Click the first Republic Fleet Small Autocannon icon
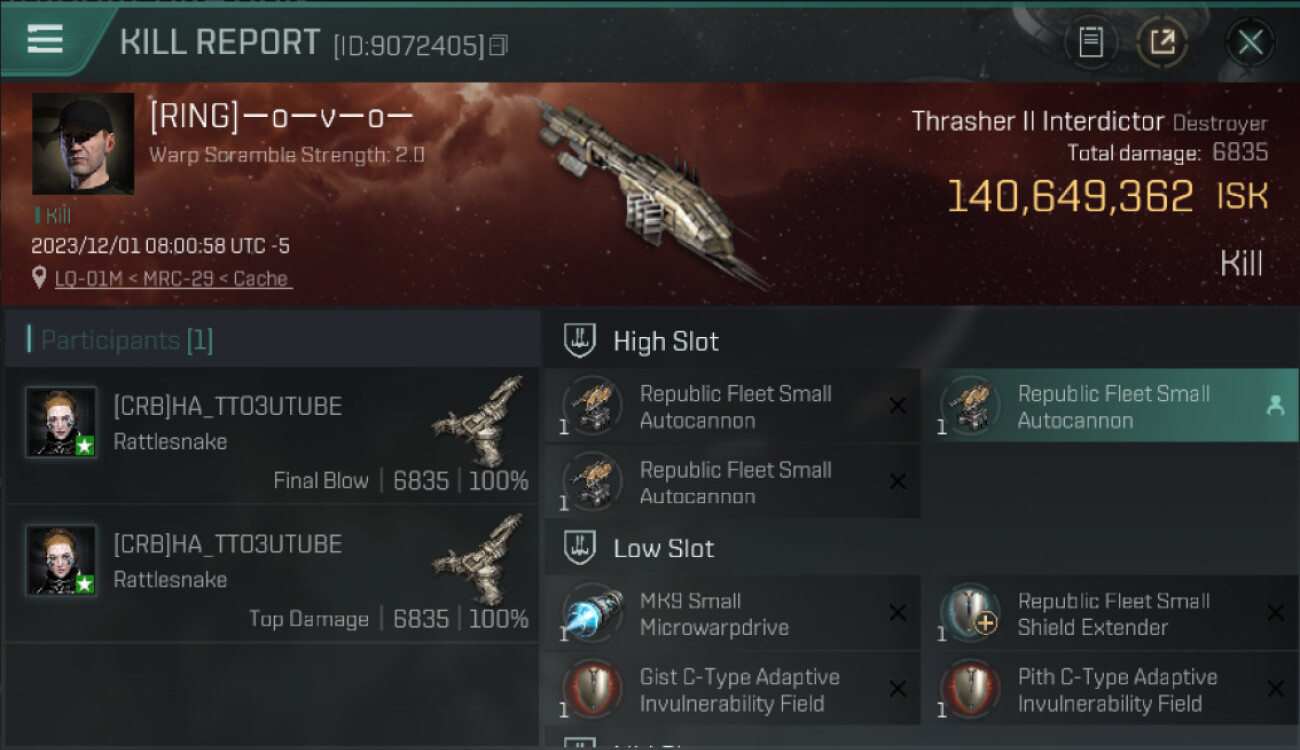Viewport: 1300px width, 750px height. click(x=593, y=406)
